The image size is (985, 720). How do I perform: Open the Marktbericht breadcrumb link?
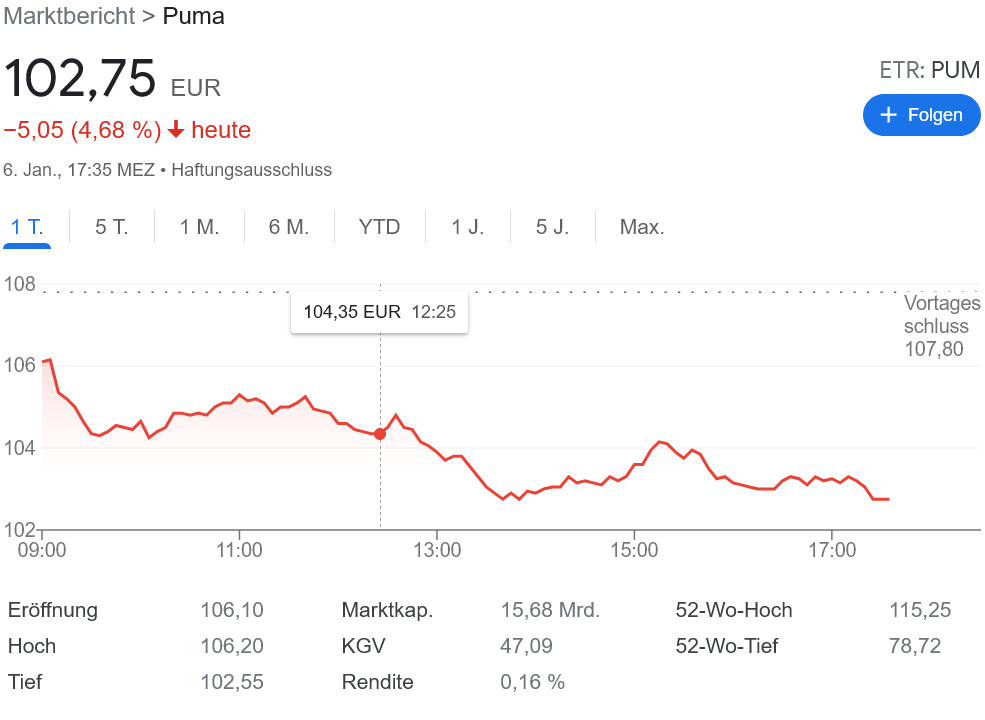click(69, 16)
